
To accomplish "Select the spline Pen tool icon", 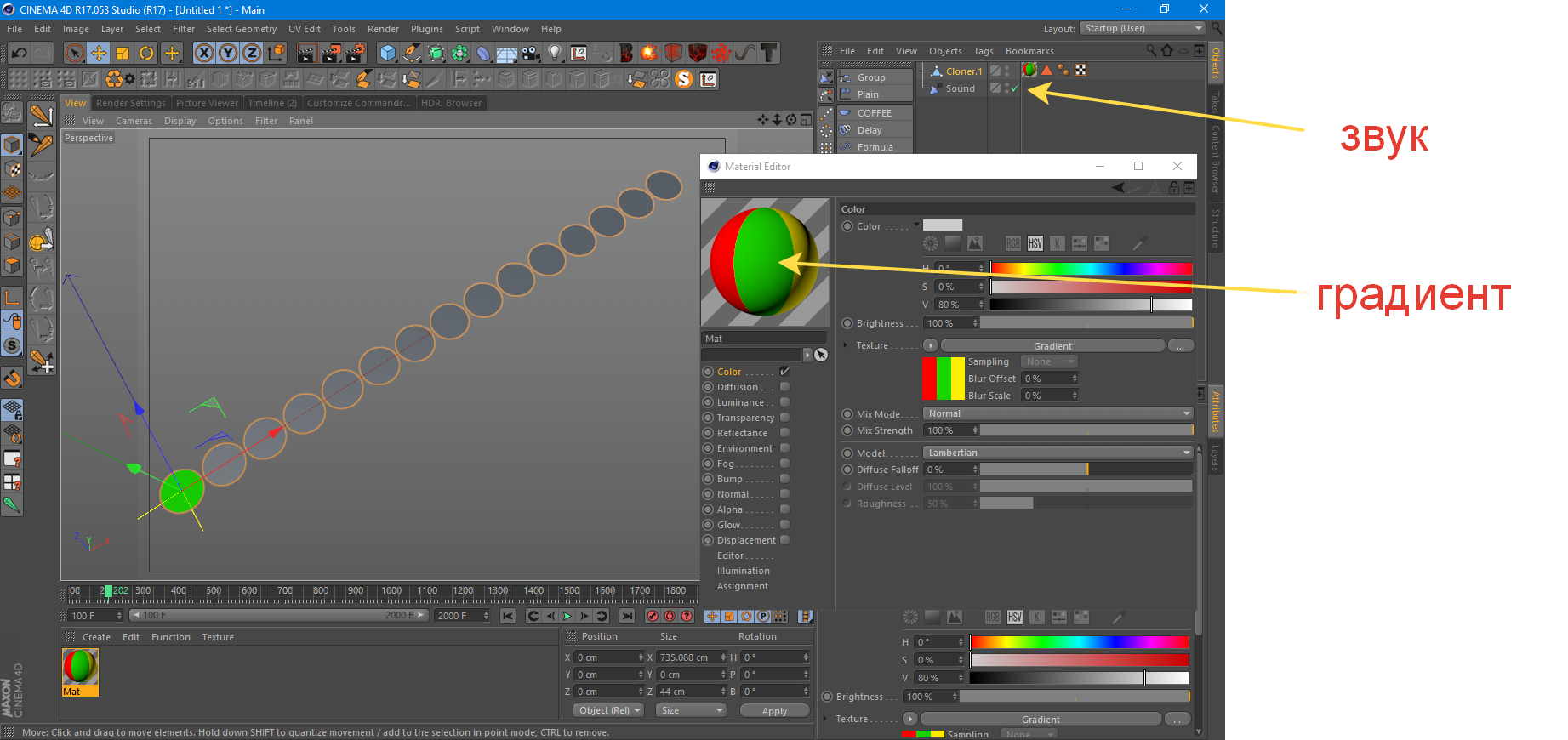I will pos(412,53).
